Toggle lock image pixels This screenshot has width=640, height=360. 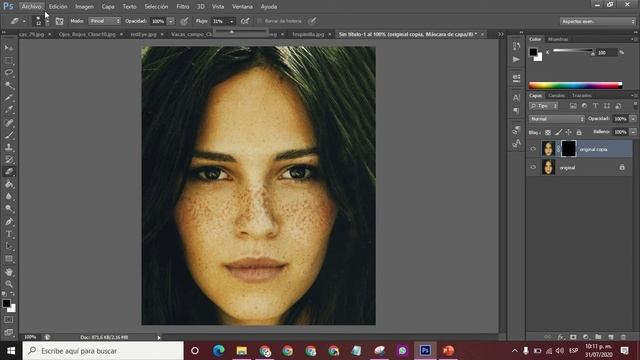click(558, 132)
